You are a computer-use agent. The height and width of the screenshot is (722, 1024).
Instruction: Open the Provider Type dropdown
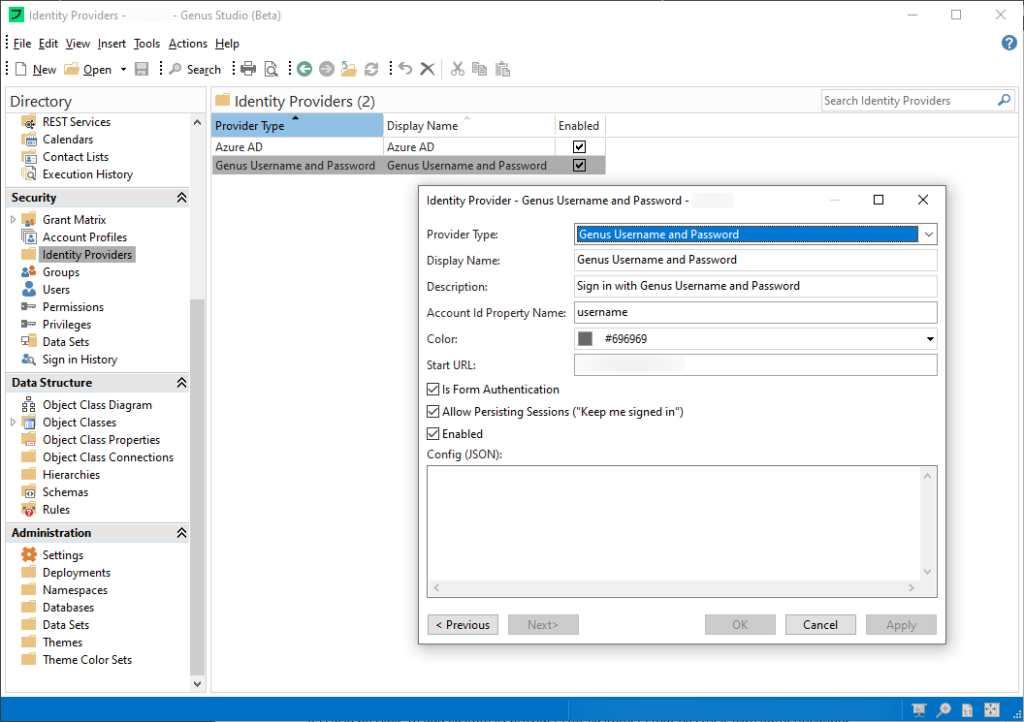(x=928, y=234)
